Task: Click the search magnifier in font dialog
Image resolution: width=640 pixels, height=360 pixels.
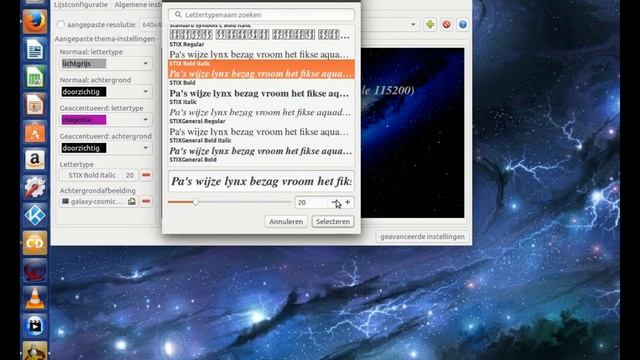Action: pyautogui.click(x=178, y=15)
